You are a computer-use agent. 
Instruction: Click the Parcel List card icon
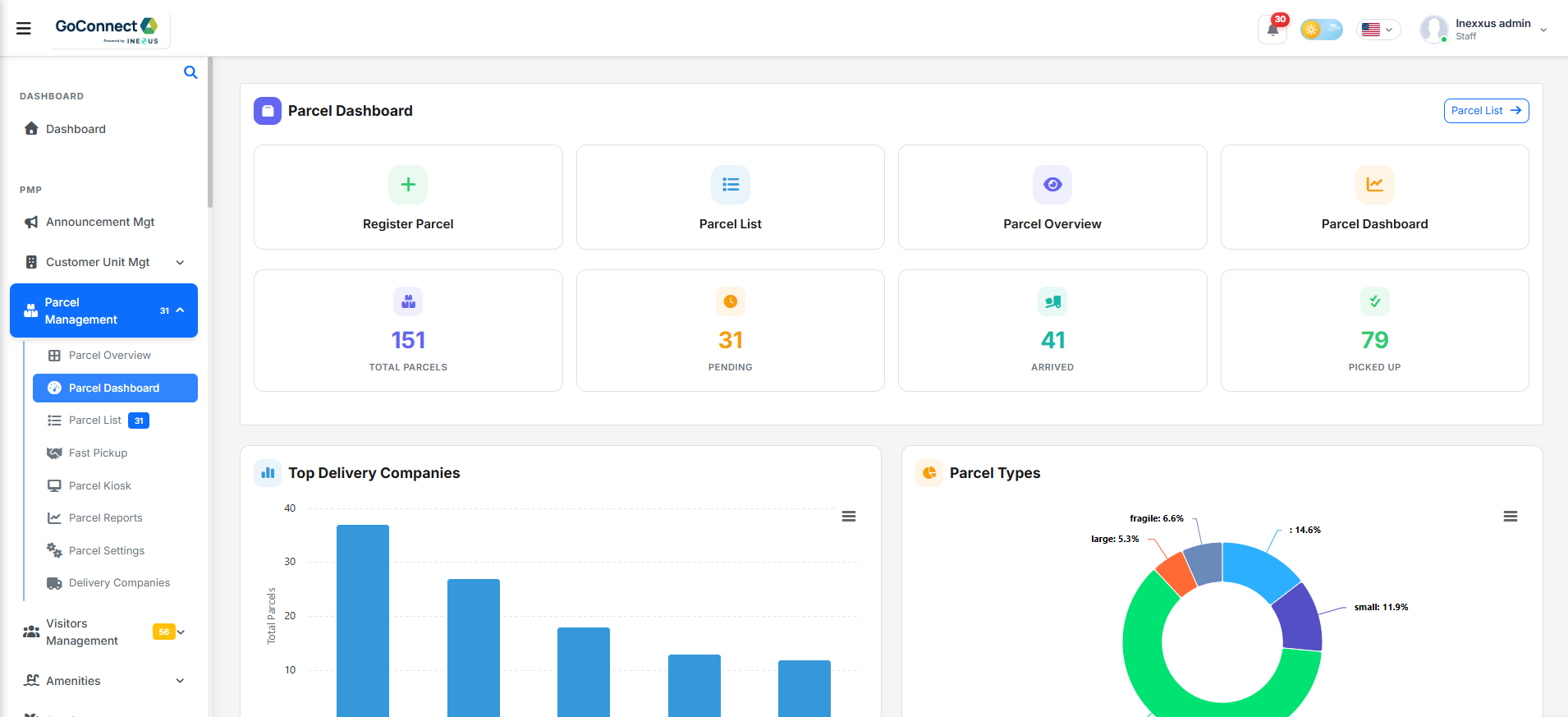click(x=731, y=185)
